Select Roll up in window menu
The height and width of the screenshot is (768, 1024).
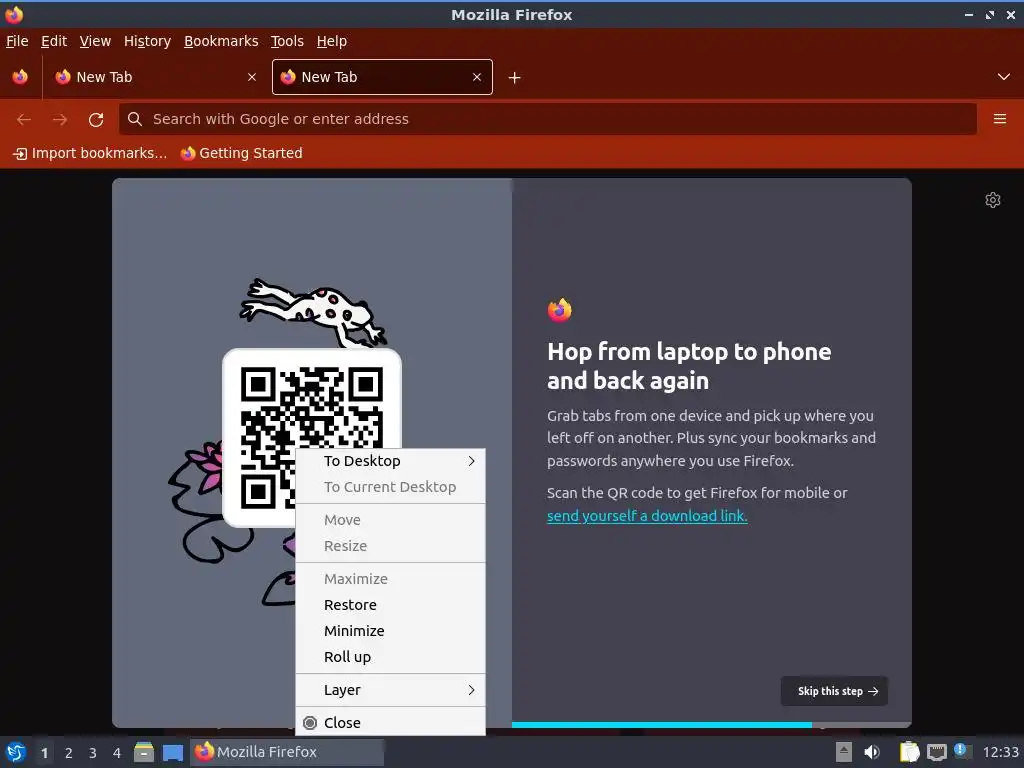391,657
